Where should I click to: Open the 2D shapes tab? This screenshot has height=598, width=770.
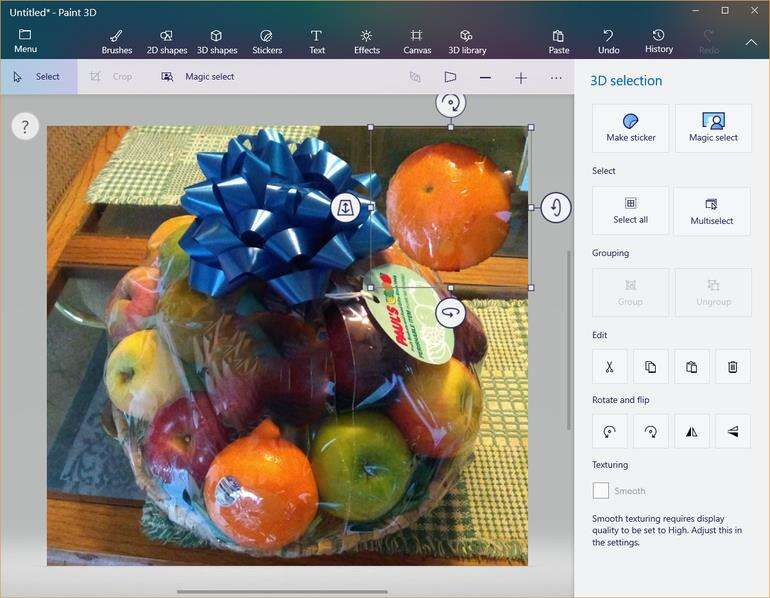pyautogui.click(x=166, y=41)
